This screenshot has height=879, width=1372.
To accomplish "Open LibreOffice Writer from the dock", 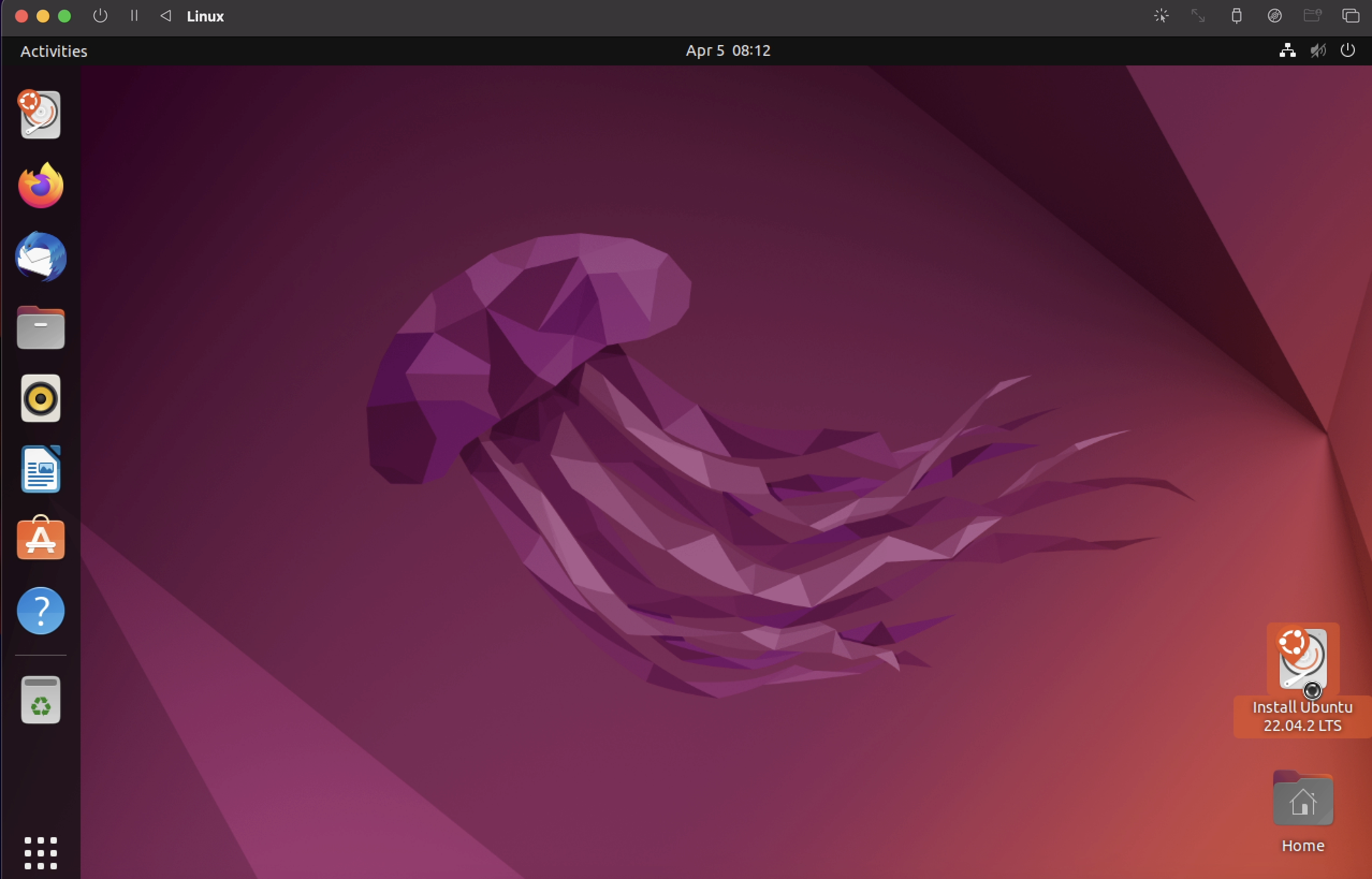I will (41, 469).
